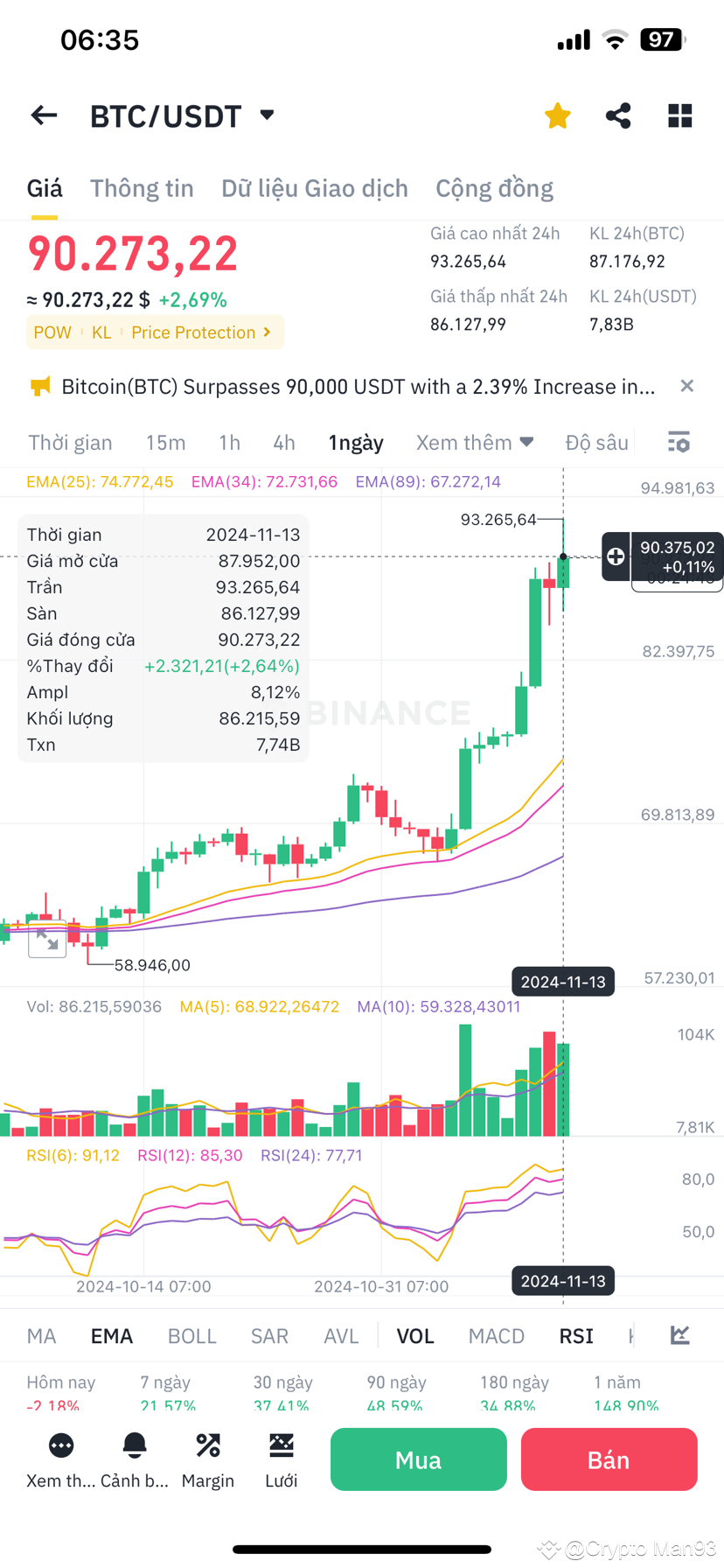Expand the Price Protection chevron
724x1568 pixels.
click(267, 332)
